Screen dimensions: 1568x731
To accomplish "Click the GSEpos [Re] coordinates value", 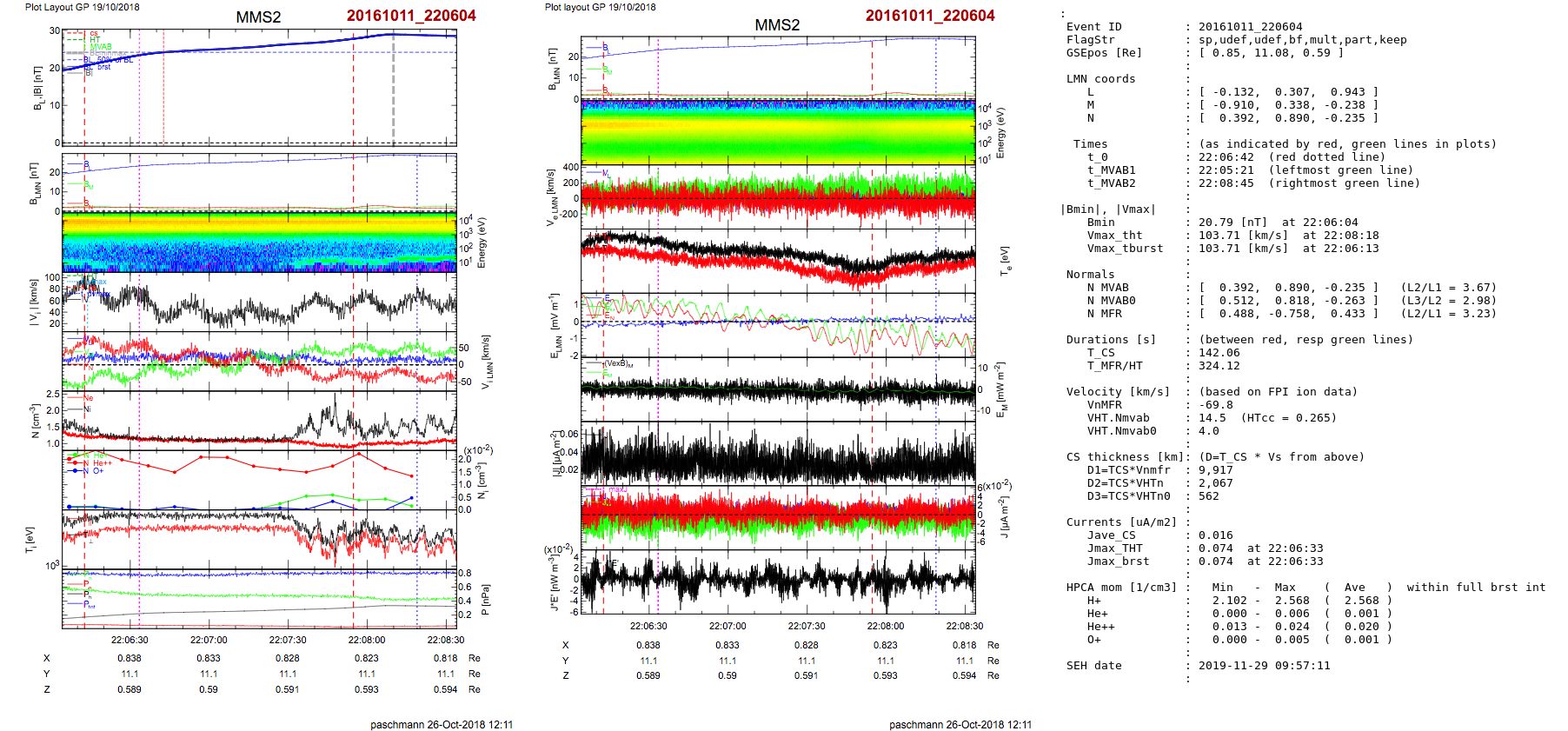I will [1271, 53].
